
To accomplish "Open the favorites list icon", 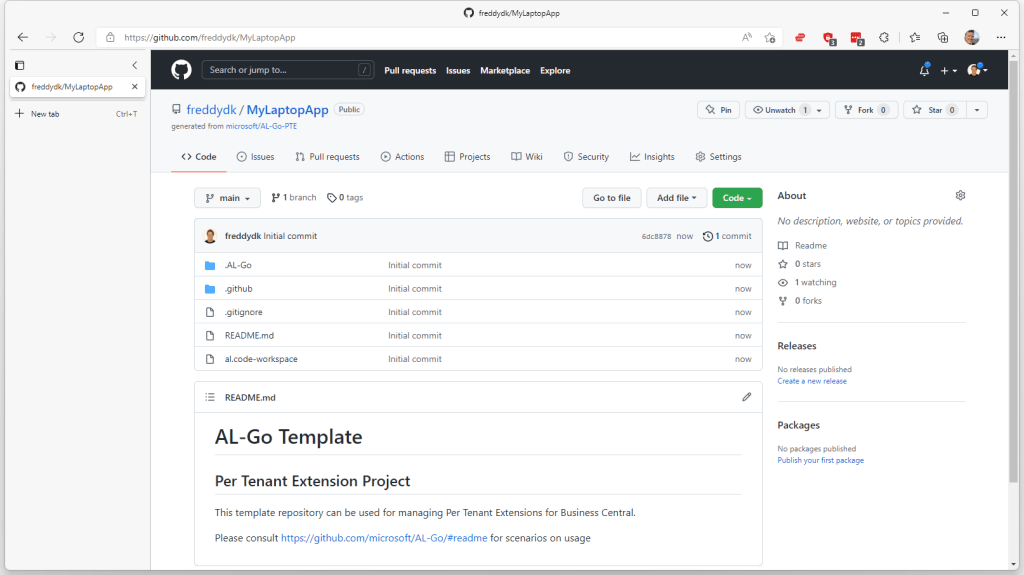I will 914,37.
